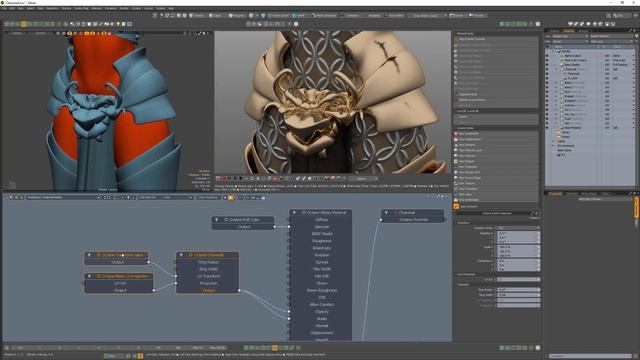Click the Ring Radius value field in properties
The height and width of the screenshot is (360, 640).
pyautogui.click(x=518, y=290)
